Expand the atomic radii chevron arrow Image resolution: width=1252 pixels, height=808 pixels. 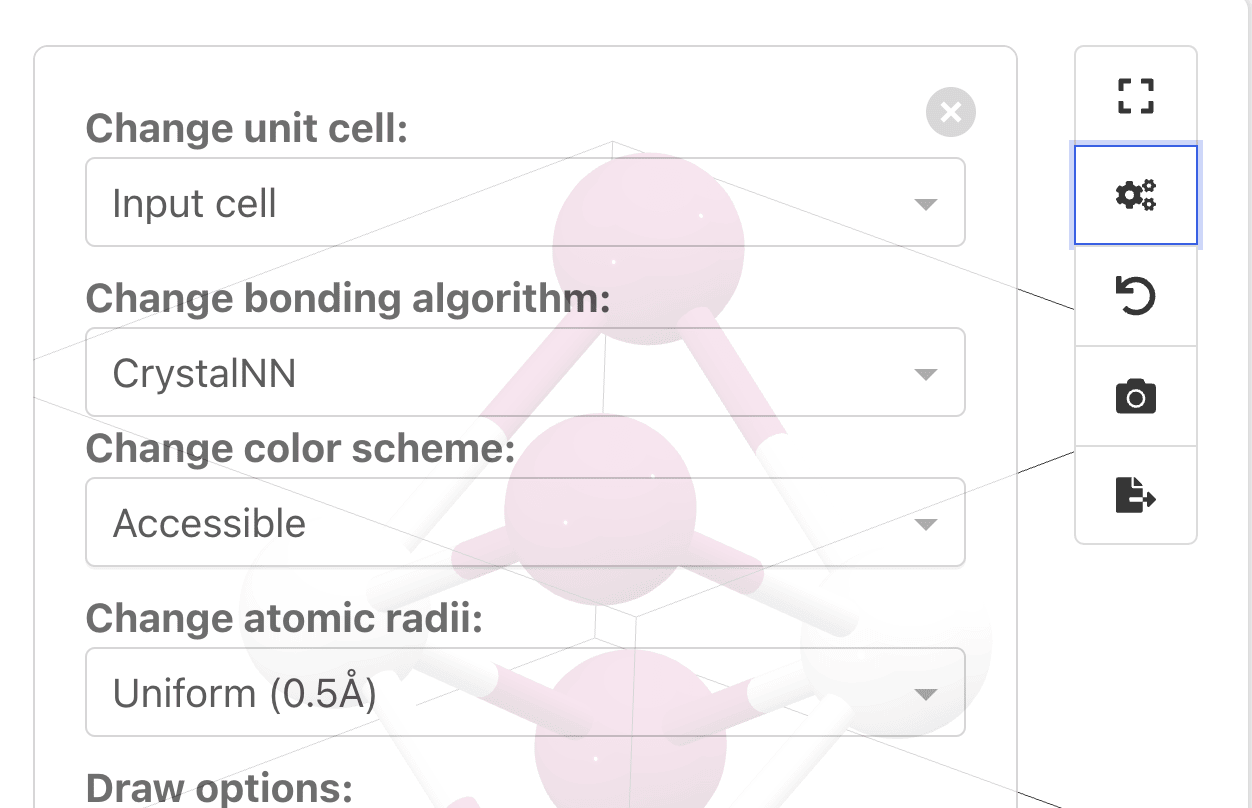coord(926,692)
